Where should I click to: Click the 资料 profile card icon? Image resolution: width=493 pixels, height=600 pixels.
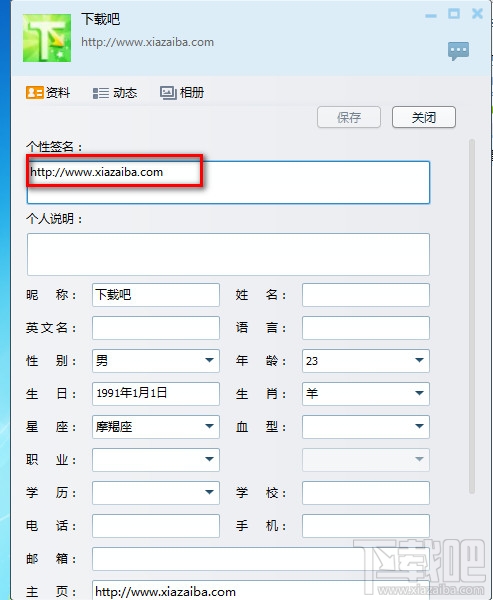34,93
